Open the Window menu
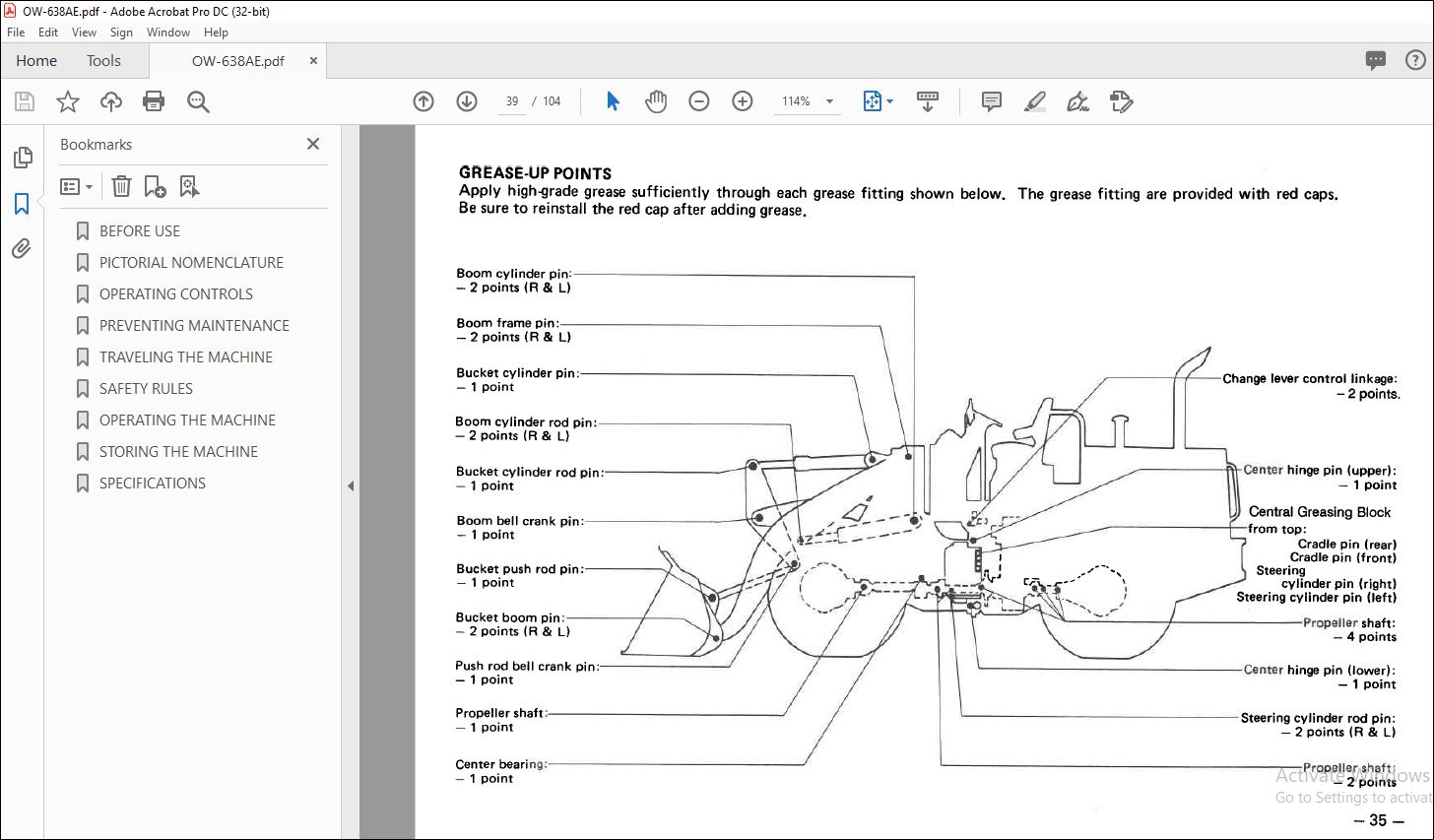This screenshot has width=1434, height=840. 168,32
